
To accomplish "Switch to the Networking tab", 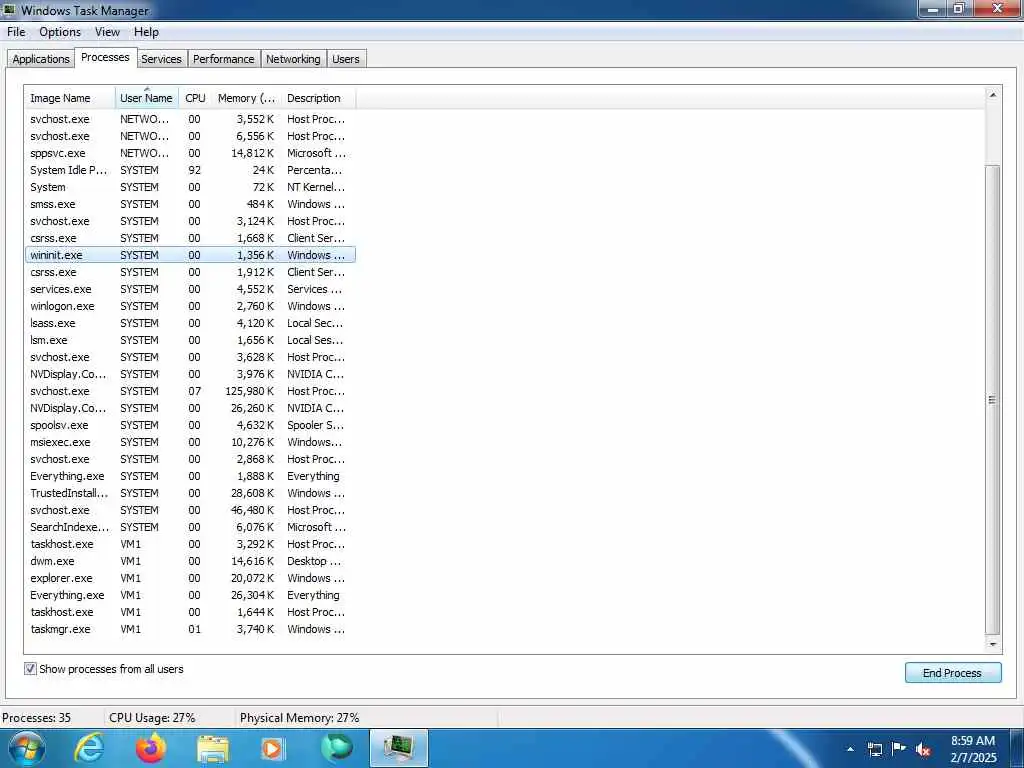I will tap(293, 59).
